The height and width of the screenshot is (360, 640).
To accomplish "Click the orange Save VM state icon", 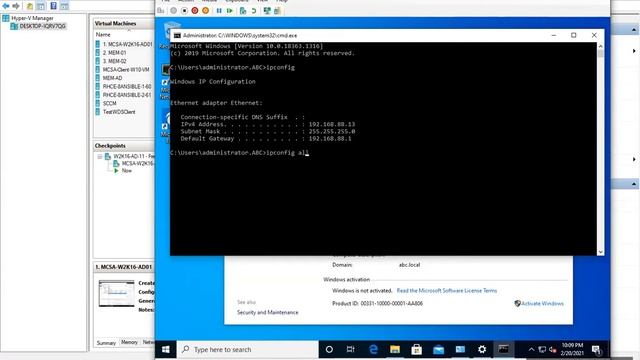I will click(205, 11).
